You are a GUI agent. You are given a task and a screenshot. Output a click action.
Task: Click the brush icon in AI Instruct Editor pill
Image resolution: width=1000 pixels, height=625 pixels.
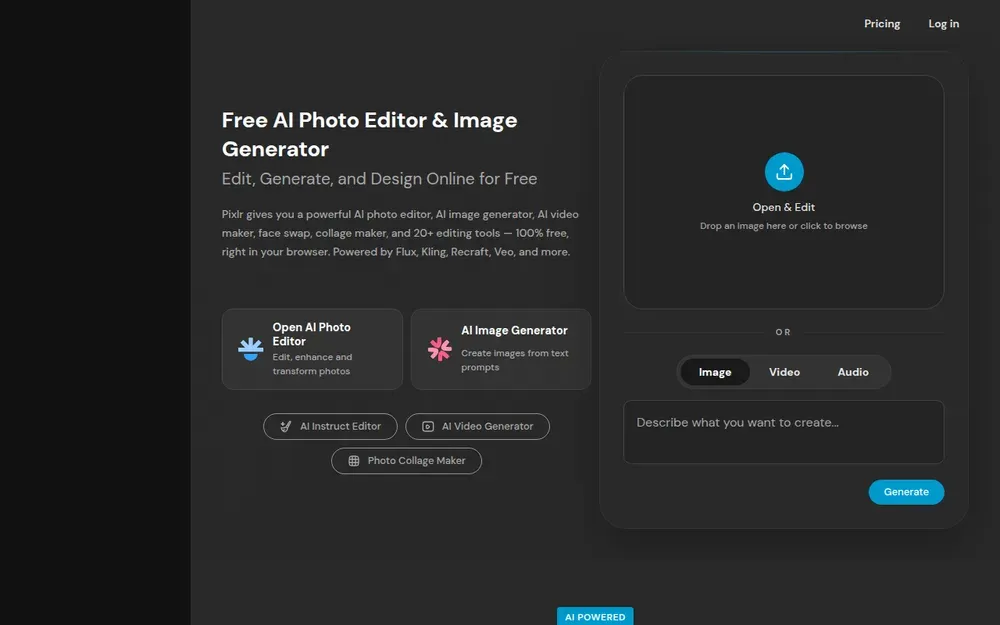click(x=286, y=427)
